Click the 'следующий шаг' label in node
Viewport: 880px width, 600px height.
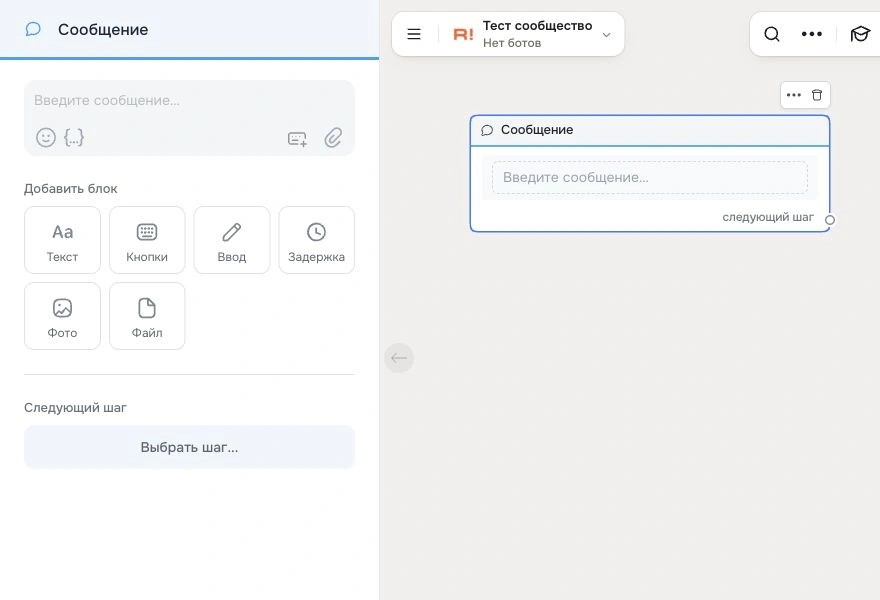(768, 217)
